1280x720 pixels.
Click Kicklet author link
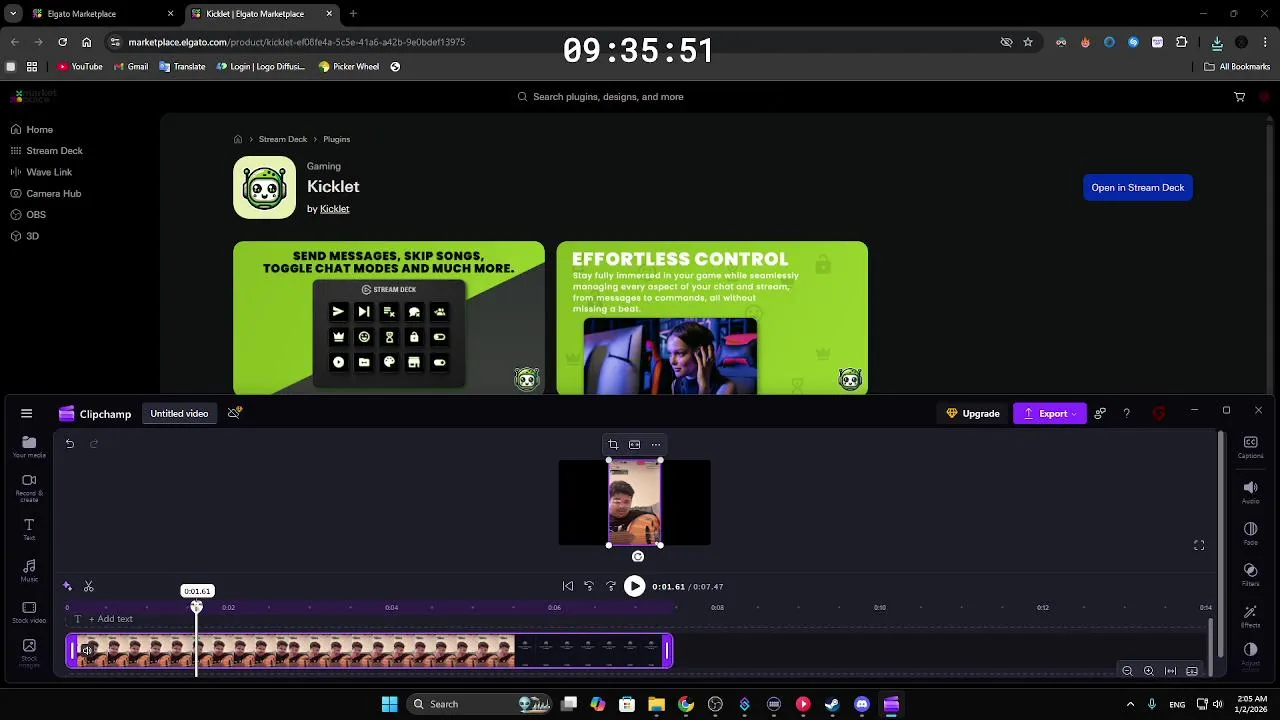pyautogui.click(x=334, y=209)
